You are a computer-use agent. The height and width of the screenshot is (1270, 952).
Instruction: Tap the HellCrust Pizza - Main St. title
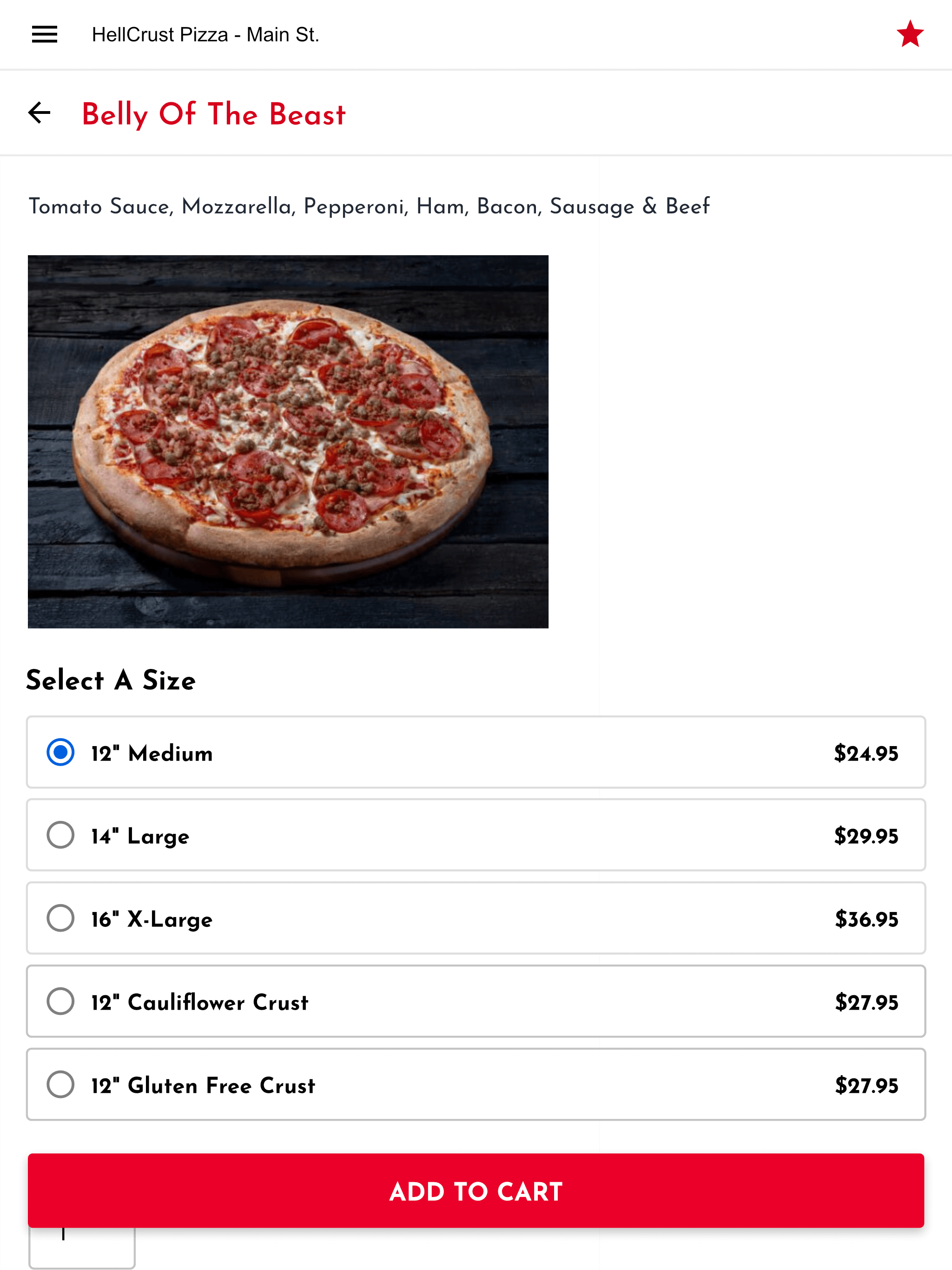[205, 34]
